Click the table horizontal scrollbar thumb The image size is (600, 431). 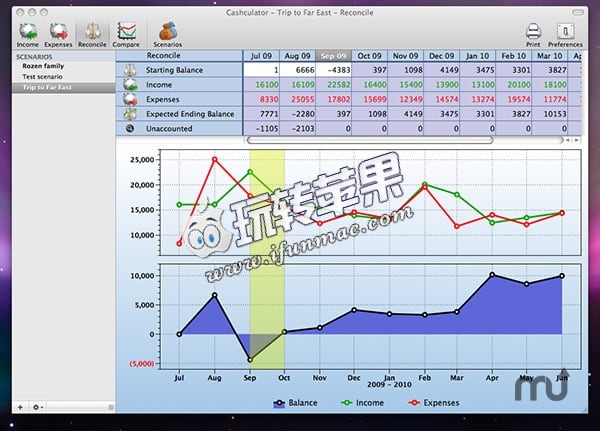[370, 140]
